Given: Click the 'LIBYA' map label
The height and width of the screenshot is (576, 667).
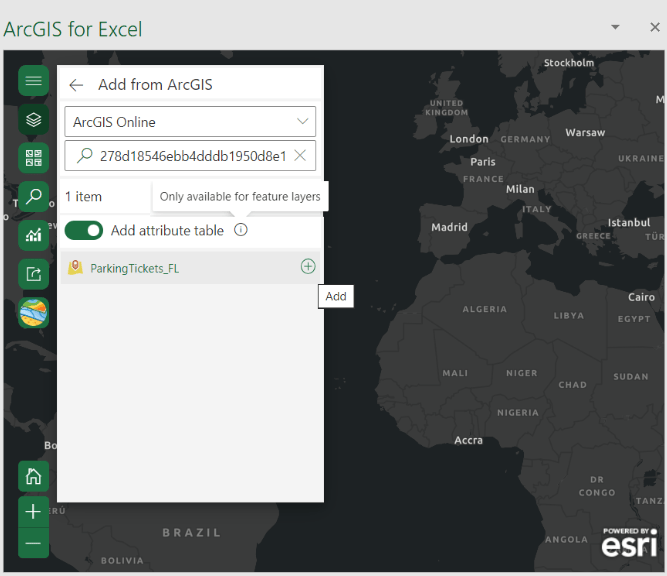Looking at the screenshot, I should [x=568, y=316].
